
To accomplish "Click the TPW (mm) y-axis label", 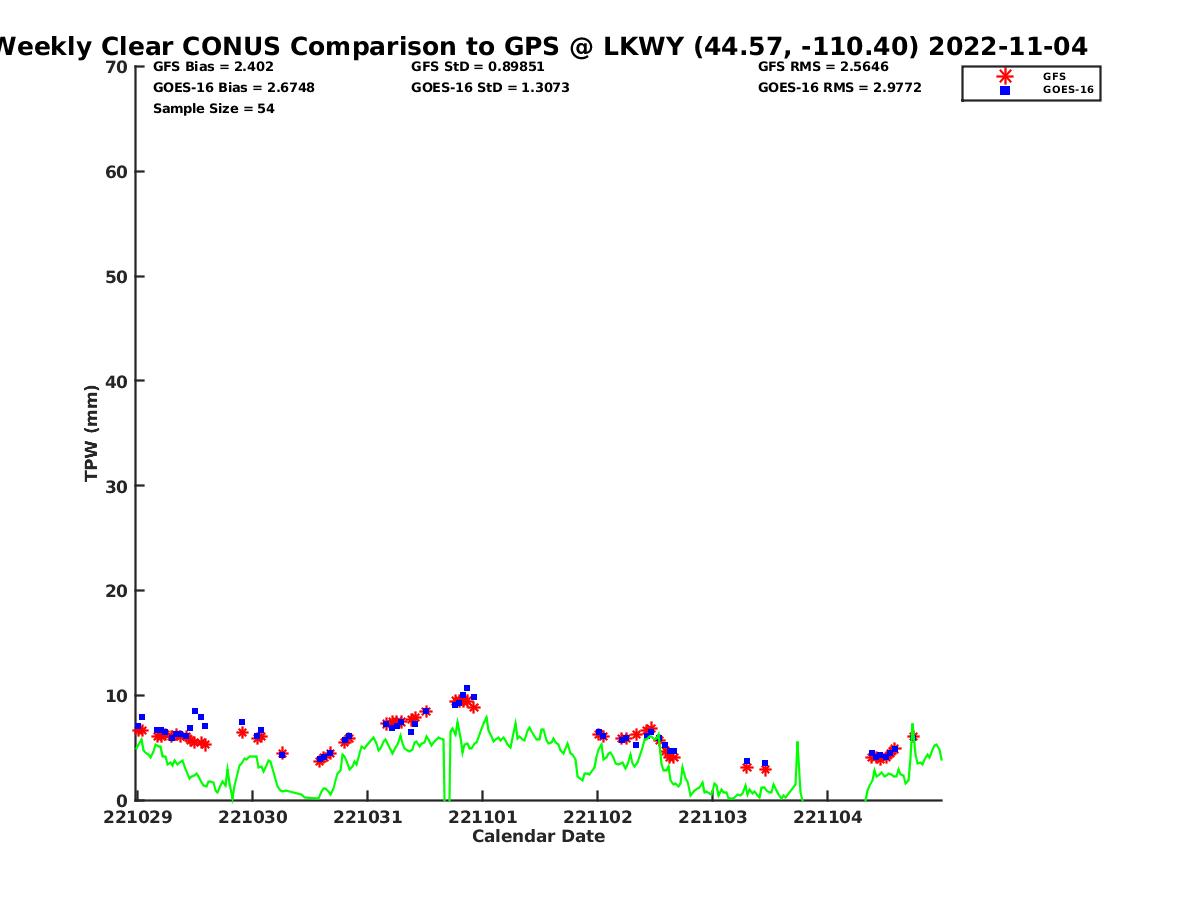I will click(x=92, y=433).
